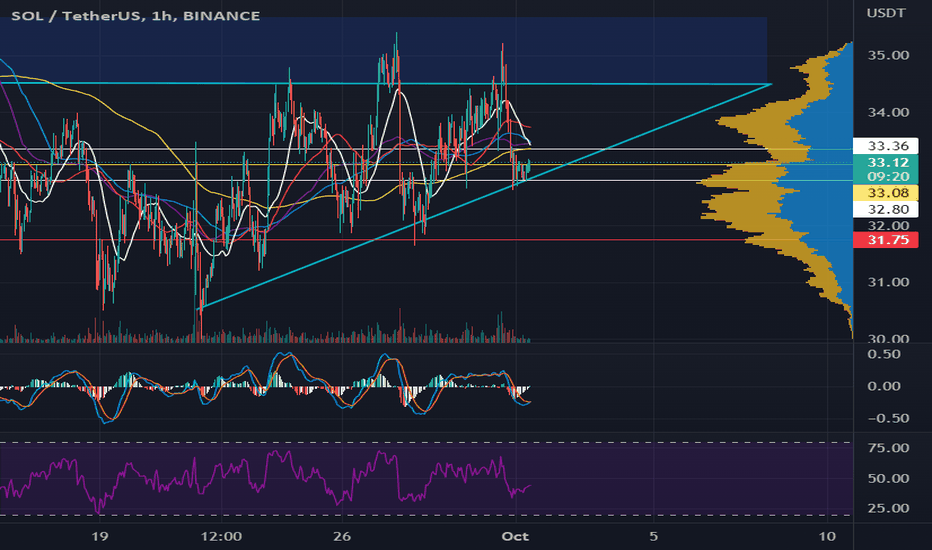Select the white 32.80 price label
Screen dimensions: 932x550
[x=886, y=209]
